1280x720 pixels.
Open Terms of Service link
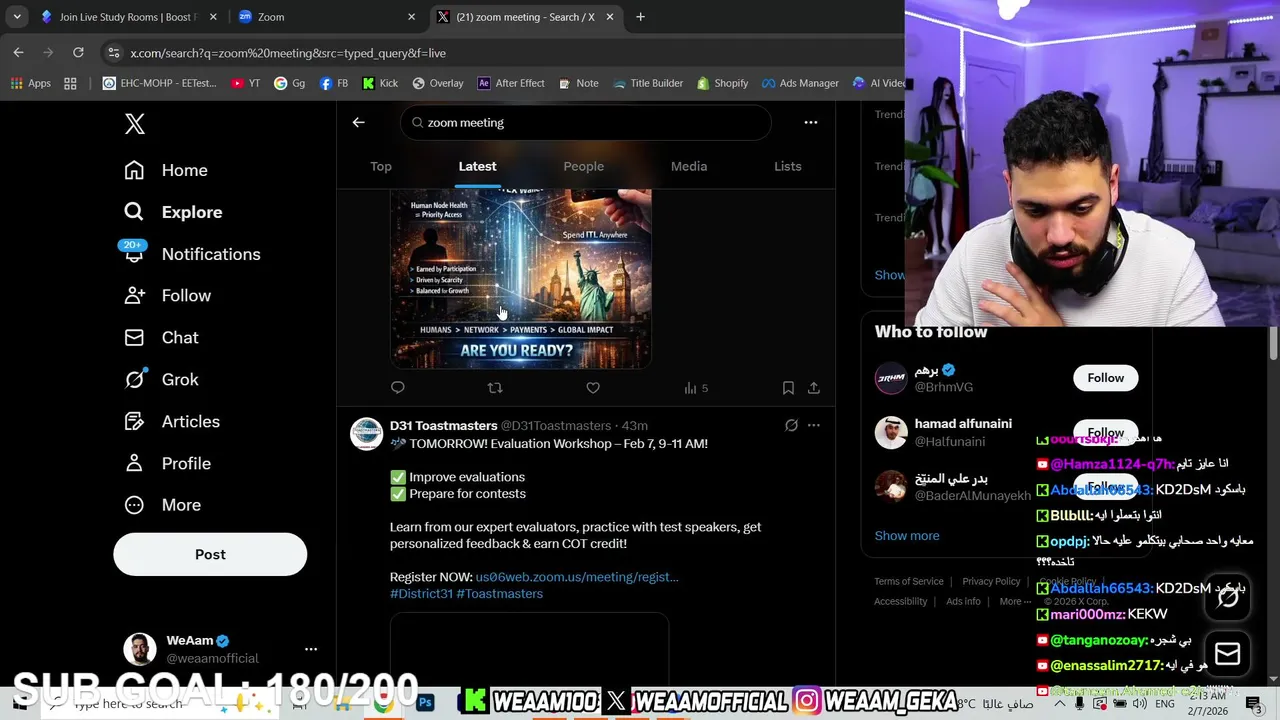pos(909,582)
